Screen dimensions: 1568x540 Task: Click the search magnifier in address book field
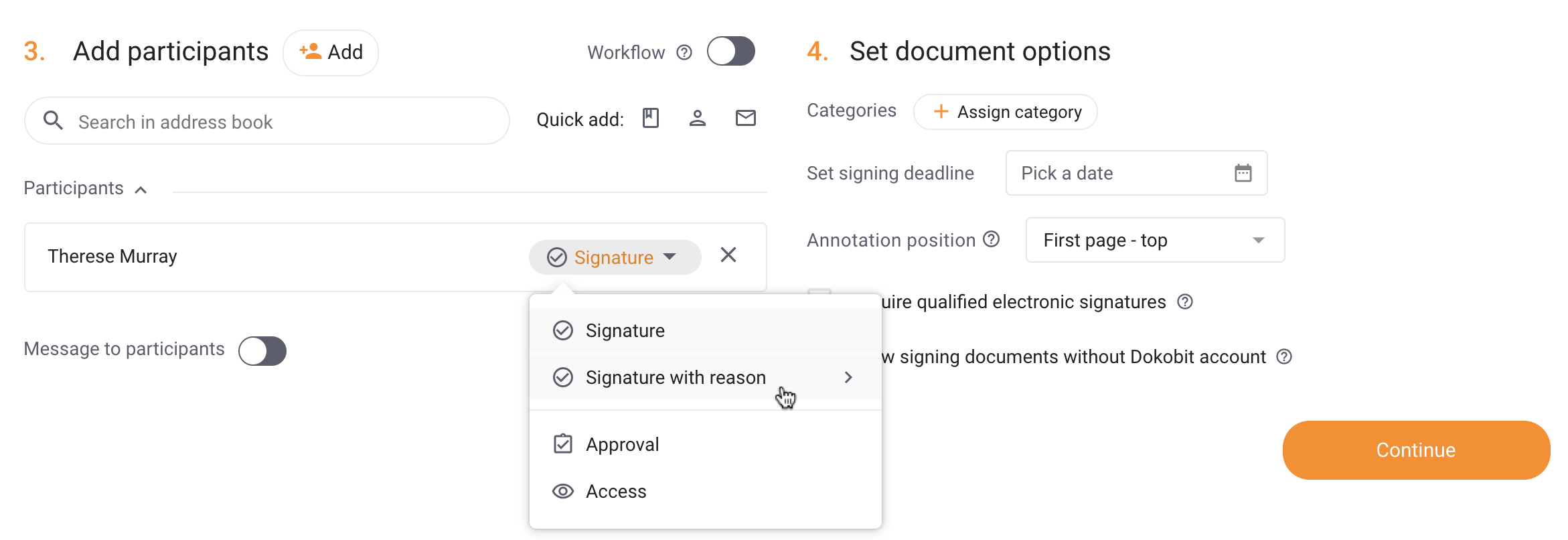pos(54,121)
